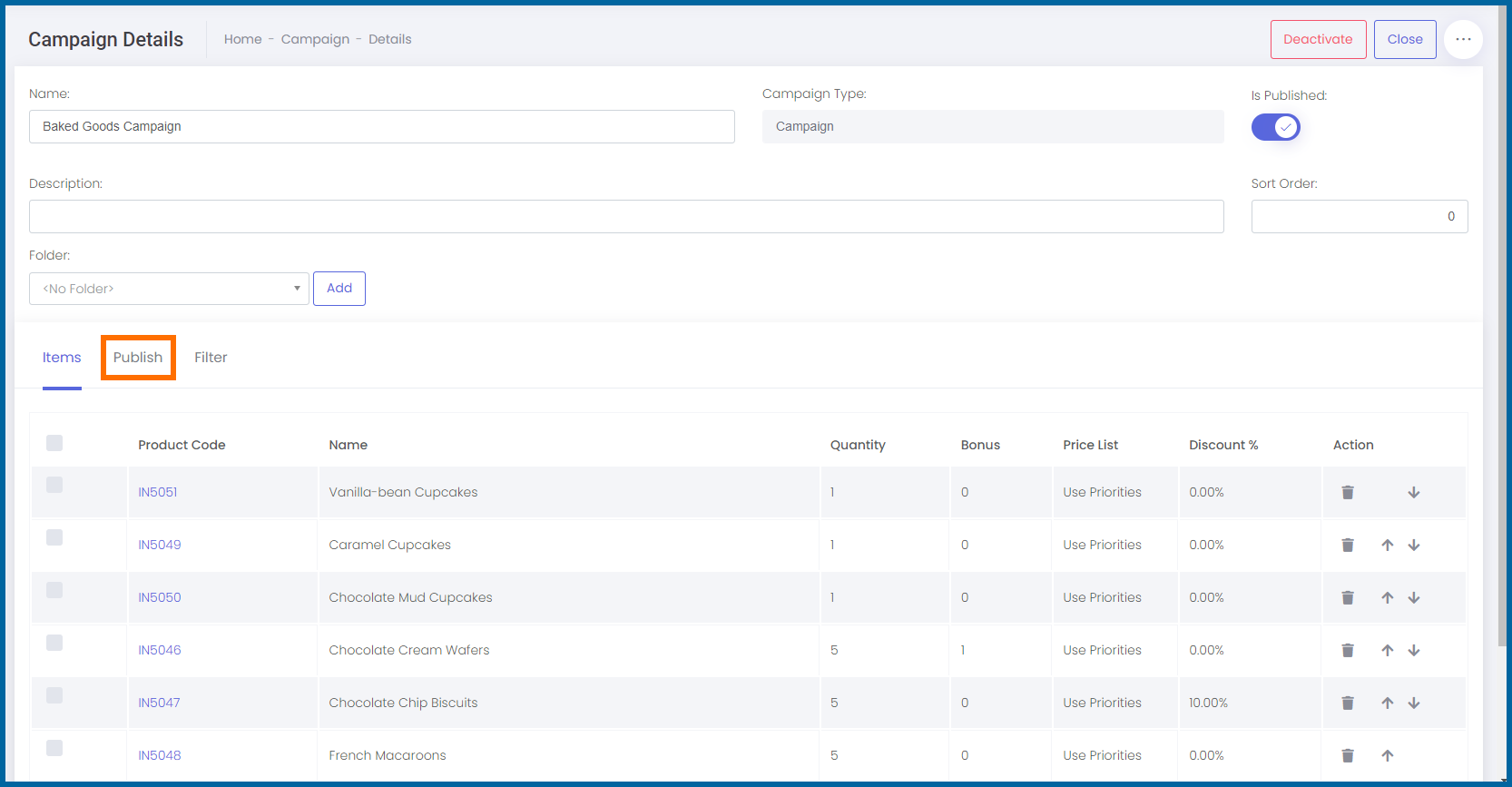This screenshot has width=1512, height=787.
Task: Click the Discount % column header
Action: (1223, 445)
